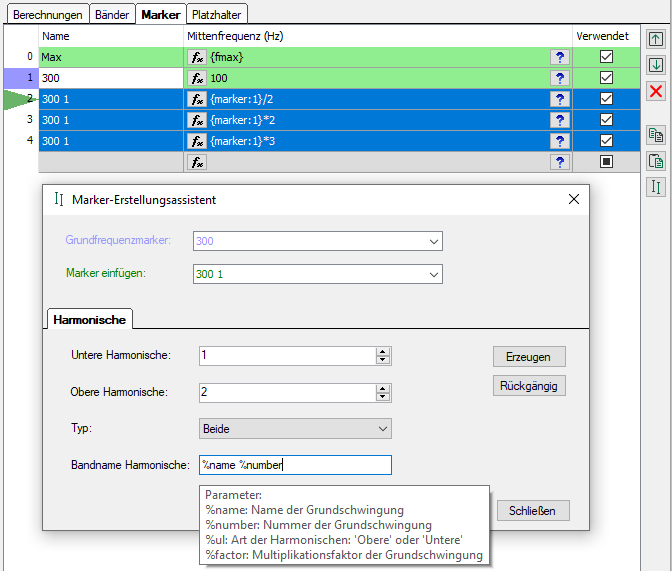Select the Harmonische tab
This screenshot has width=672, height=571.
(x=90, y=319)
